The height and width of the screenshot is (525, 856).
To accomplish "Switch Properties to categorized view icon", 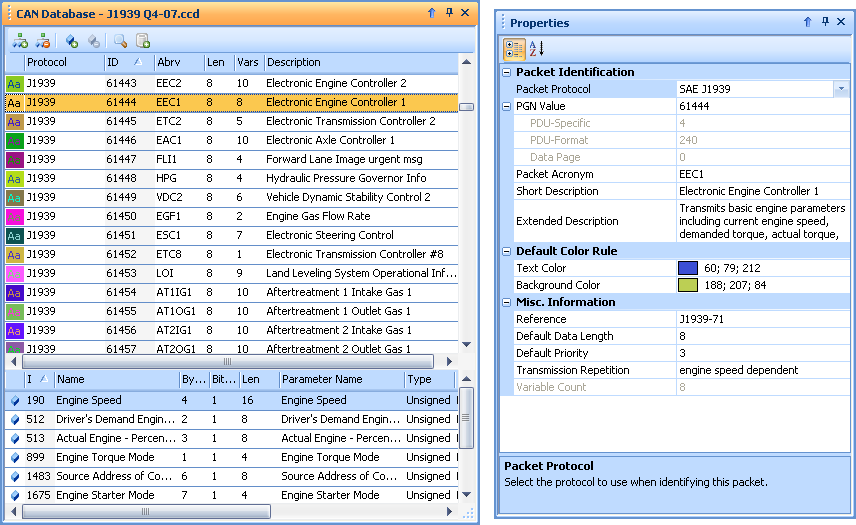I will point(514,49).
